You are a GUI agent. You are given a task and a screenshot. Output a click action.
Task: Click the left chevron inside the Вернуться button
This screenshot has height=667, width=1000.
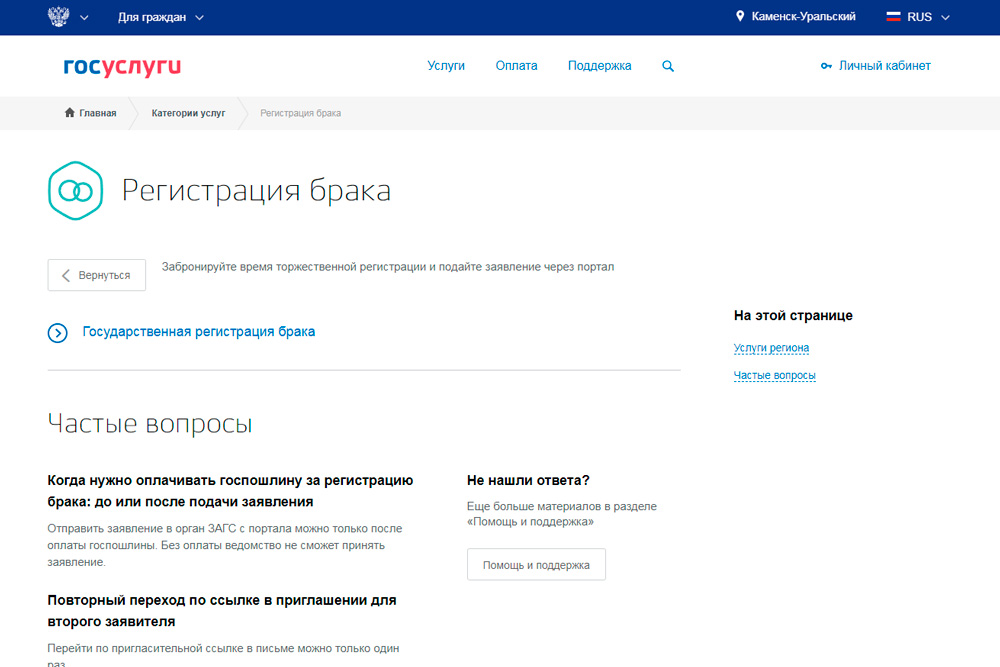[65, 274]
